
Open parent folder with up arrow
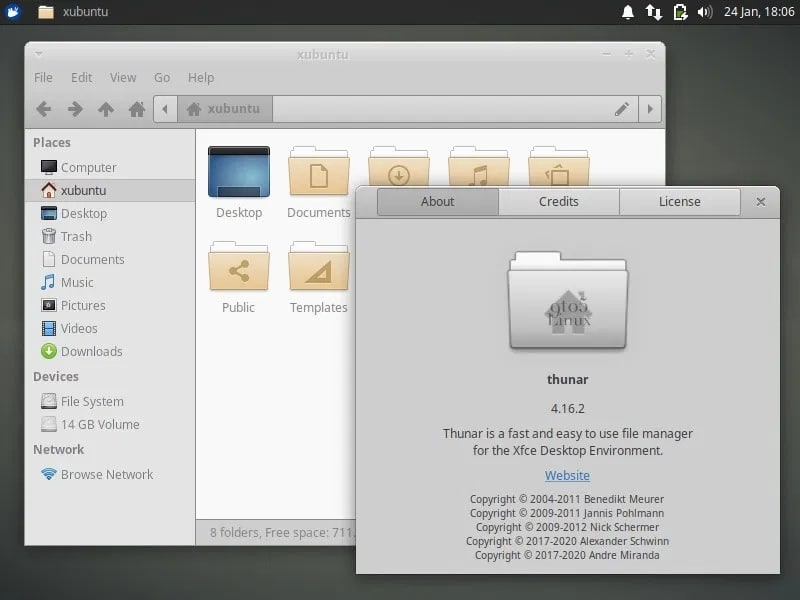pyautogui.click(x=106, y=109)
